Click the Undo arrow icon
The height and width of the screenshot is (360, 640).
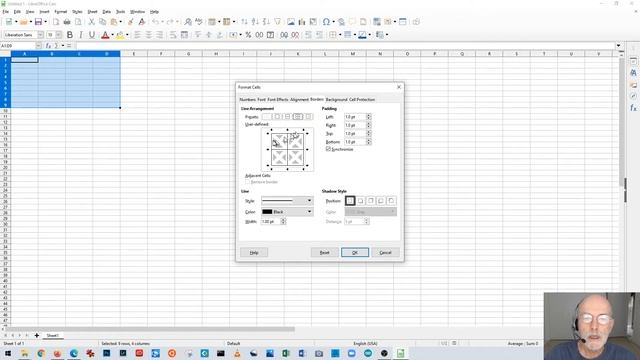156,22
